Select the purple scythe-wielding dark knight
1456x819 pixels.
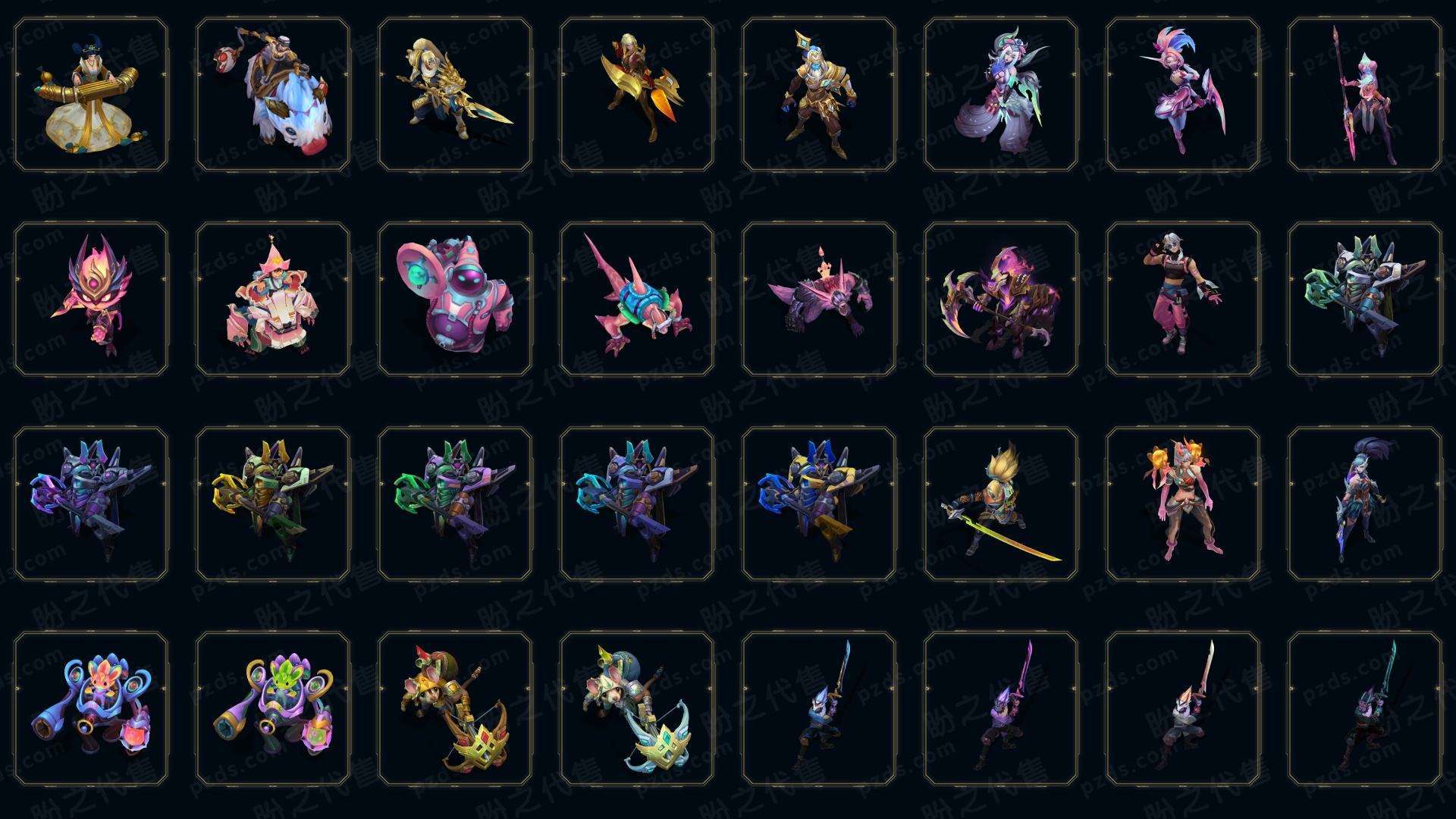pyautogui.click(x=1001, y=299)
